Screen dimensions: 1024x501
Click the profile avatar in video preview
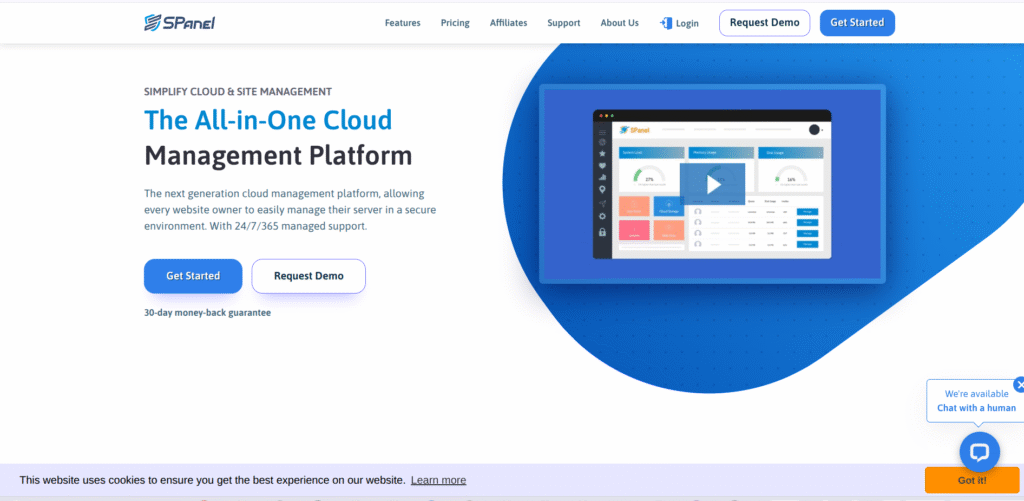click(814, 129)
